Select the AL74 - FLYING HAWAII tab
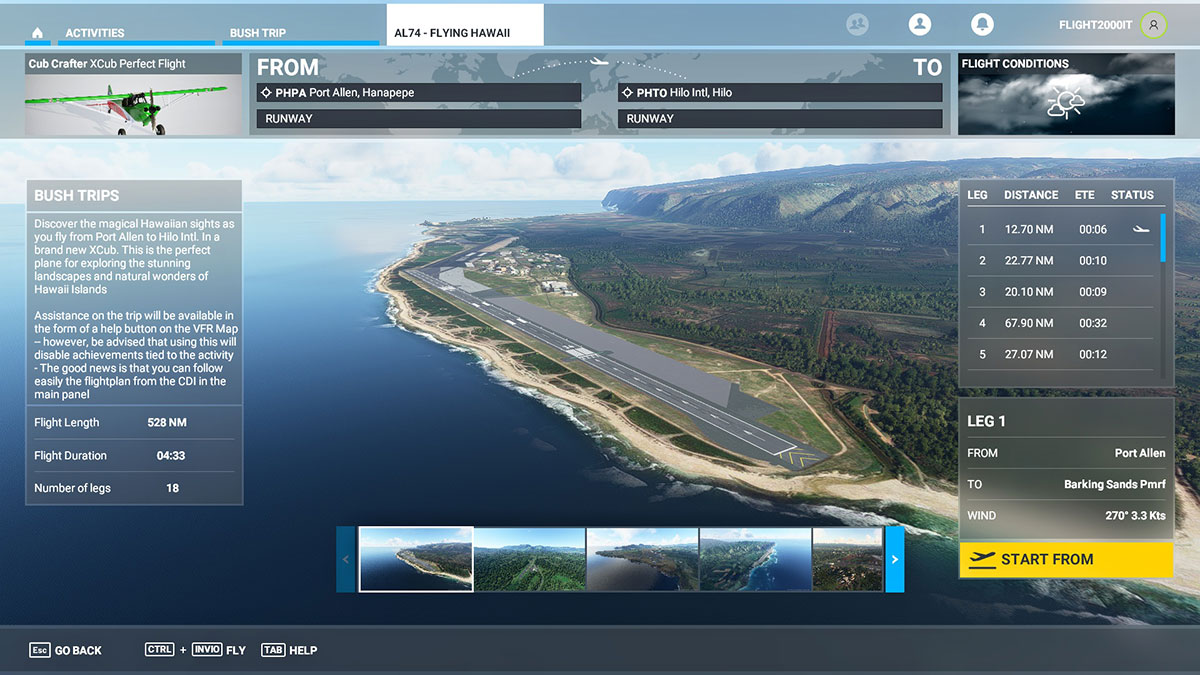1200x675 pixels. [465, 25]
